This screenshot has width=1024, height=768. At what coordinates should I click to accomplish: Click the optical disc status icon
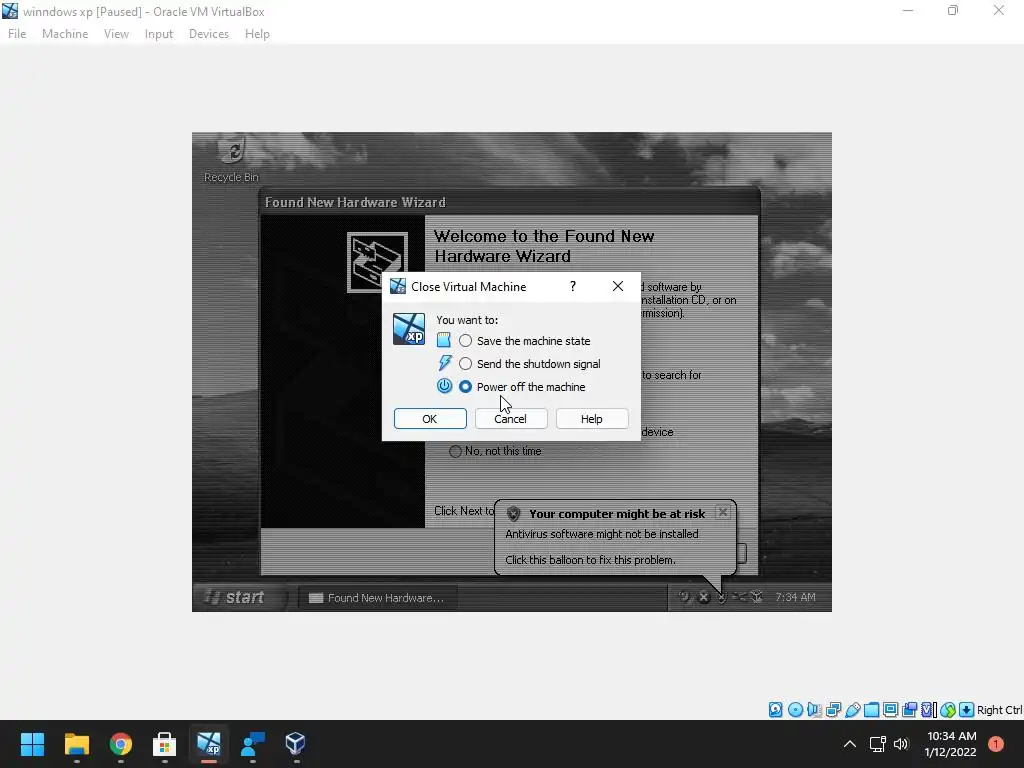point(795,710)
